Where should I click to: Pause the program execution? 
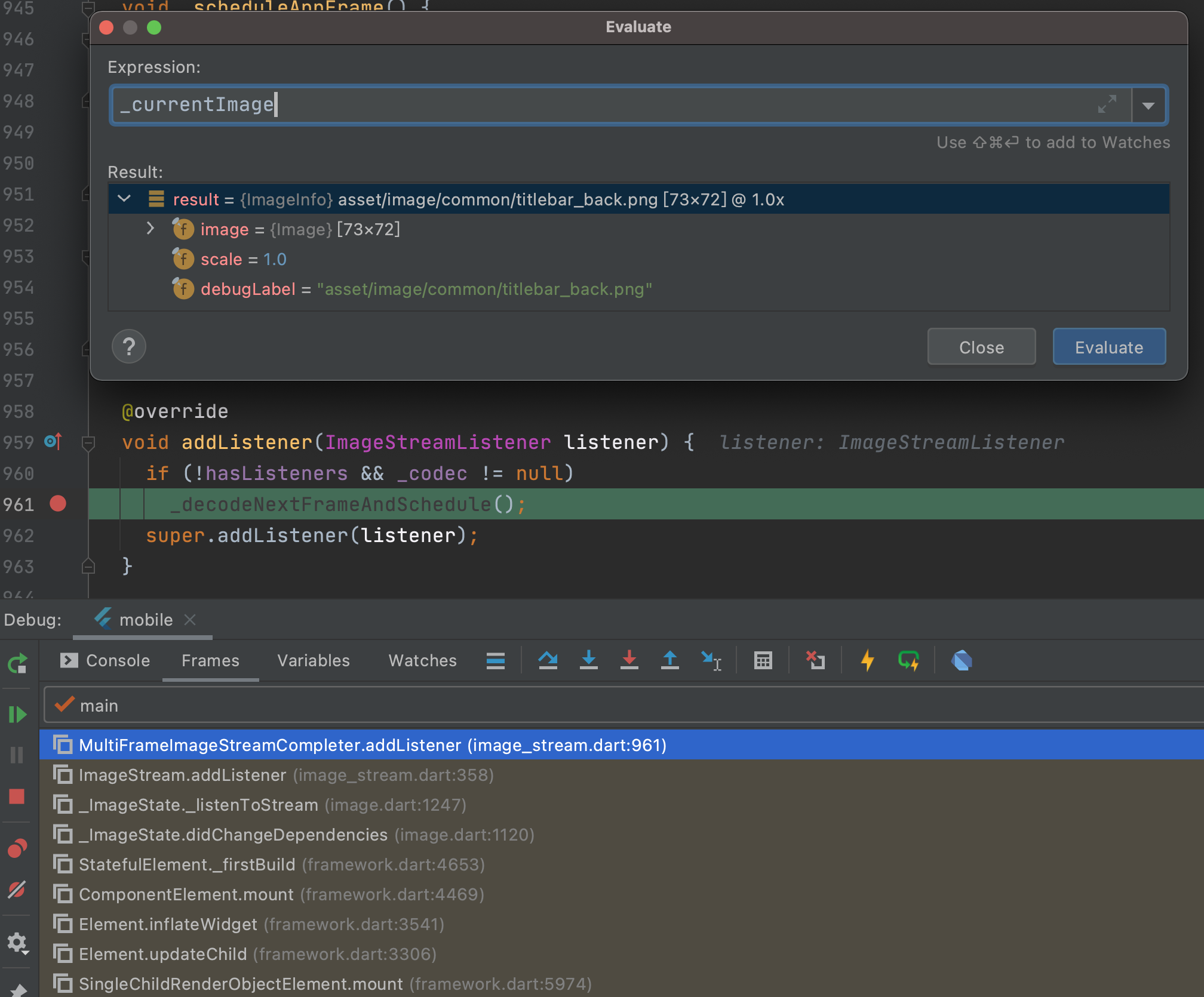coord(17,755)
